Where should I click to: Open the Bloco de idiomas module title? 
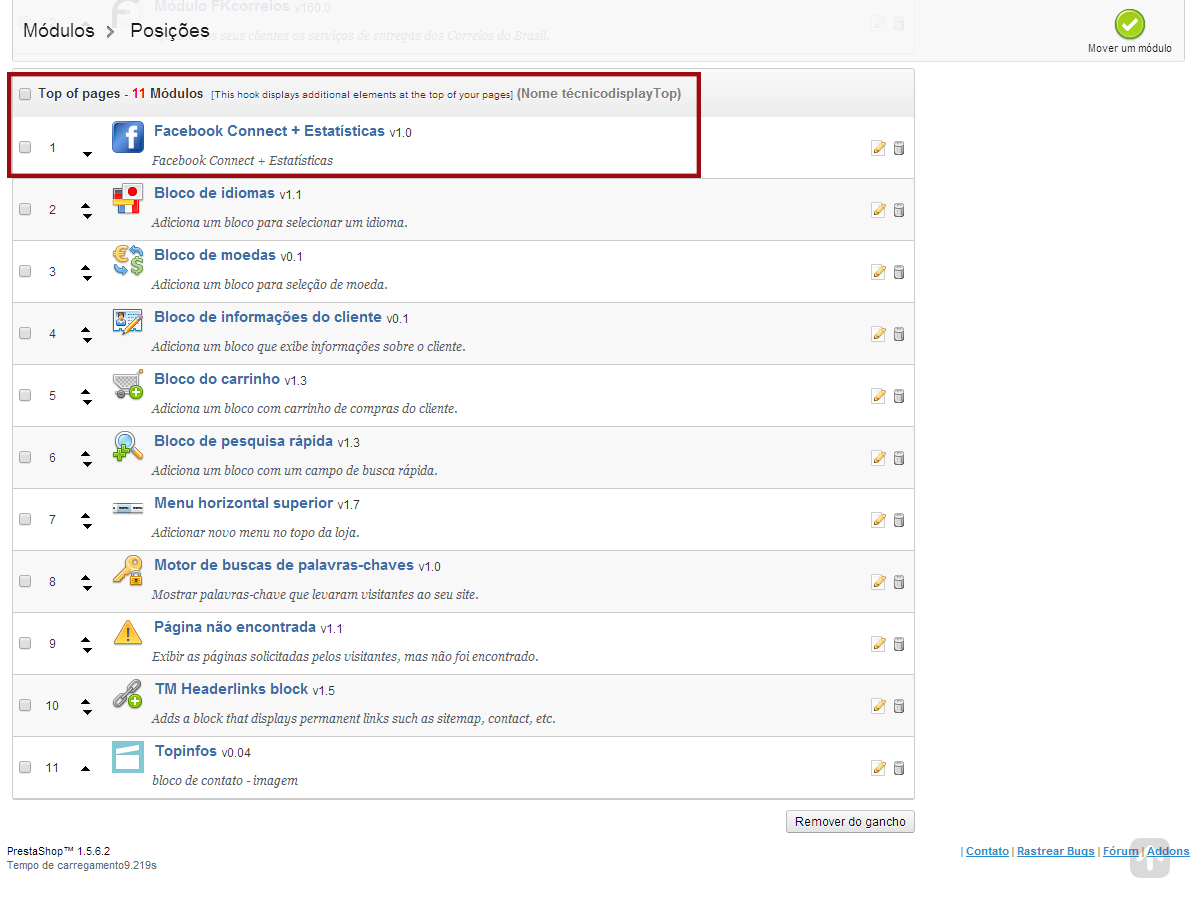[x=214, y=193]
